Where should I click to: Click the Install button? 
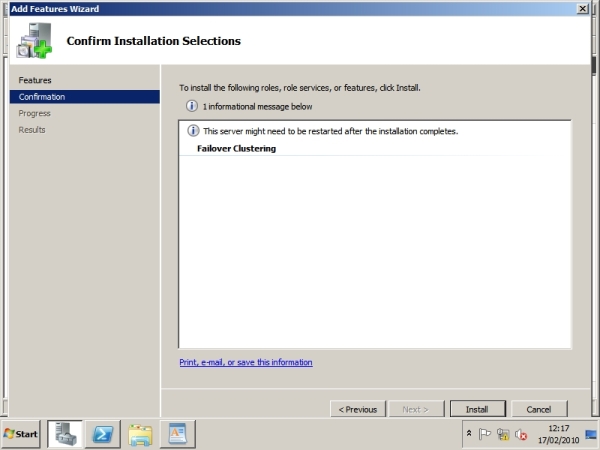[x=478, y=409]
